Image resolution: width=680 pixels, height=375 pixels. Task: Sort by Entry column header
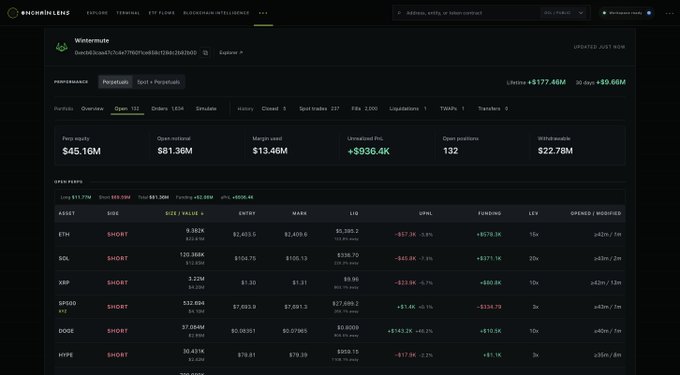click(247, 213)
